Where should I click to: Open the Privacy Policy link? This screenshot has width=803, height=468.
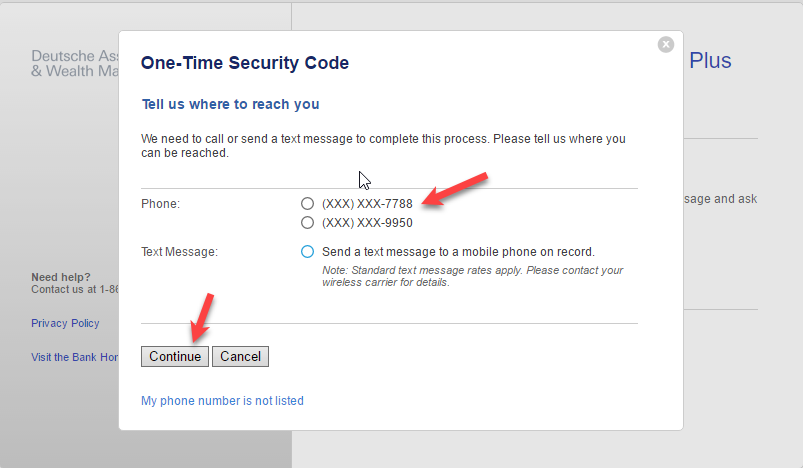[65, 323]
